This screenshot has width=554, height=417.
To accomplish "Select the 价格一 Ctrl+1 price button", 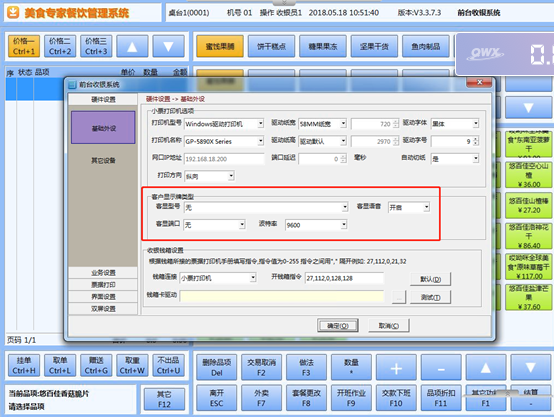I will pyautogui.click(x=24, y=46).
